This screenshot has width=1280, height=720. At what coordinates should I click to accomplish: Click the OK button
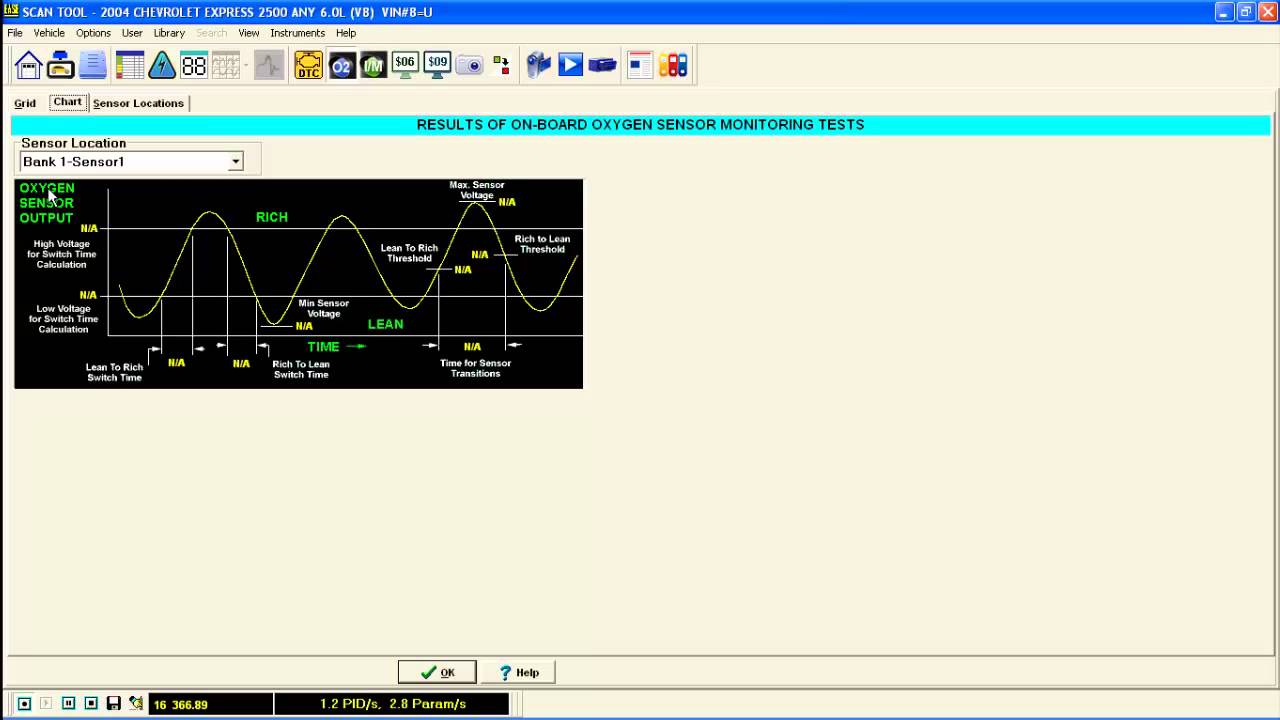coord(437,672)
